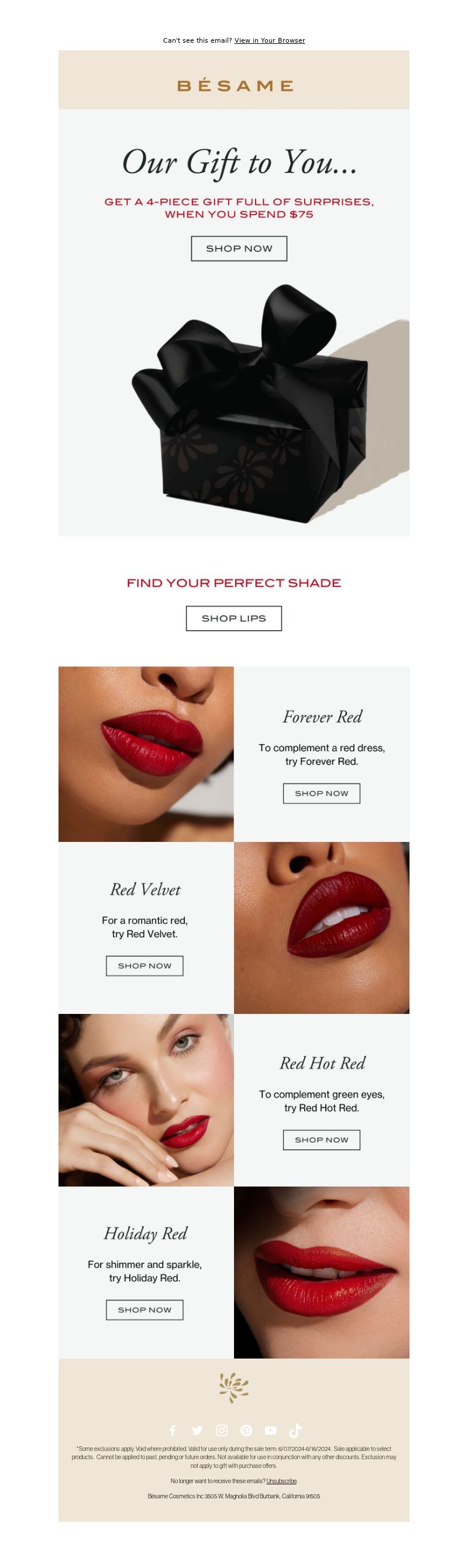Image resolution: width=468 pixels, height=1568 pixels.
Task: Click the gold flower emblem in footer
Action: (235, 1388)
